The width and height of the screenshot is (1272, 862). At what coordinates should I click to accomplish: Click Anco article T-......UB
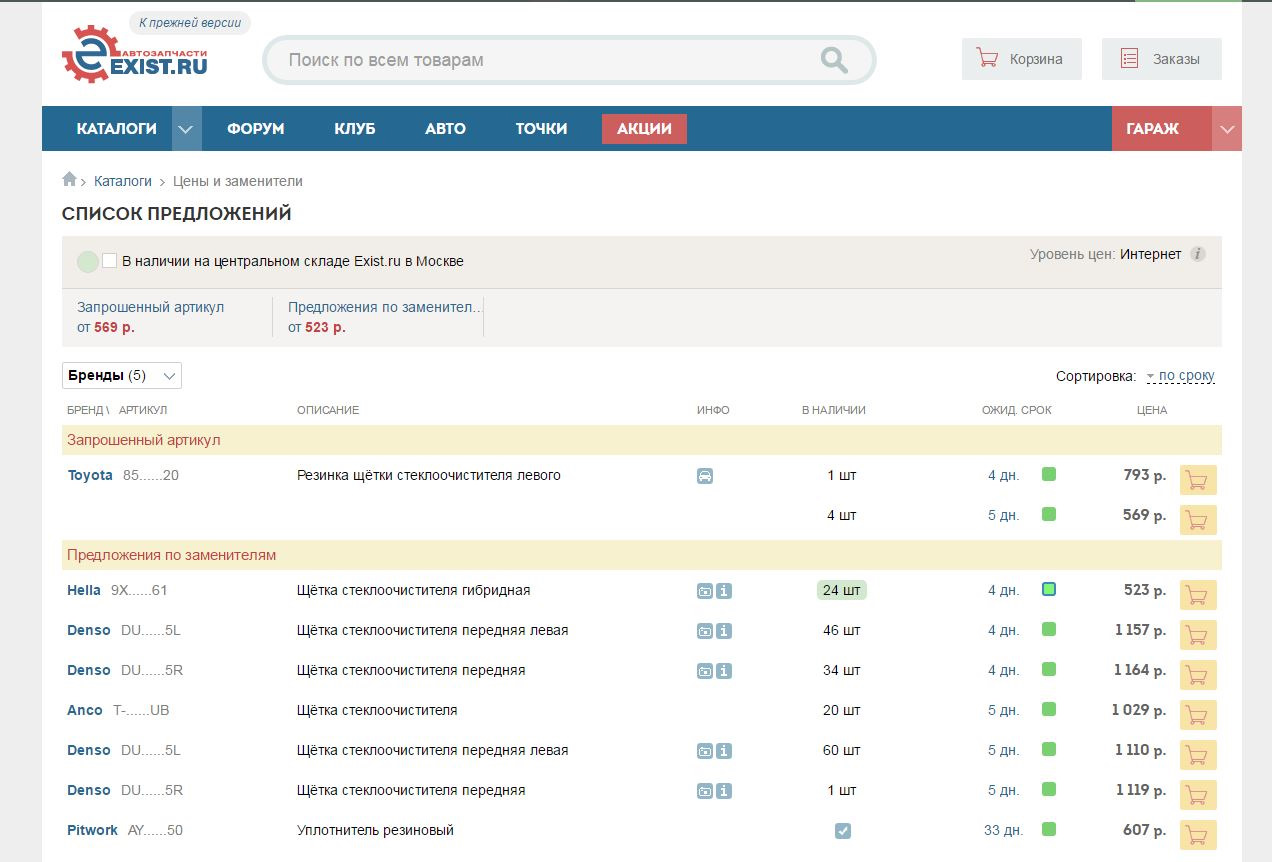141,710
